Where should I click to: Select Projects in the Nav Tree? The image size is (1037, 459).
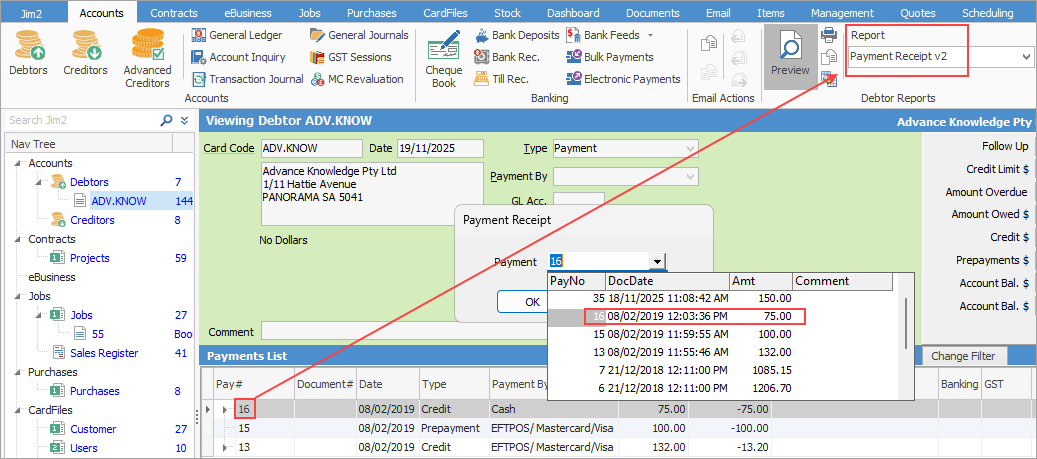[x=90, y=258]
